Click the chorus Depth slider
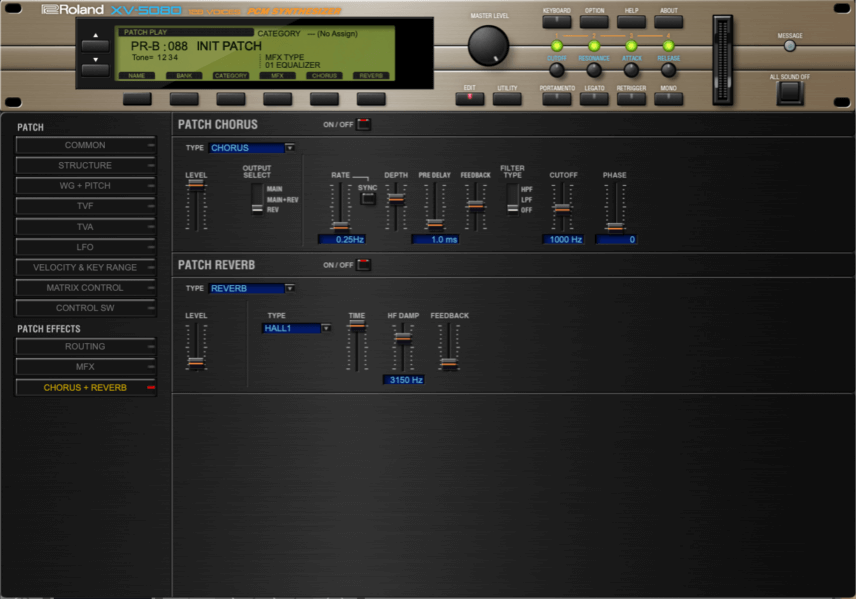Image resolution: width=856 pixels, height=599 pixels. click(396, 207)
